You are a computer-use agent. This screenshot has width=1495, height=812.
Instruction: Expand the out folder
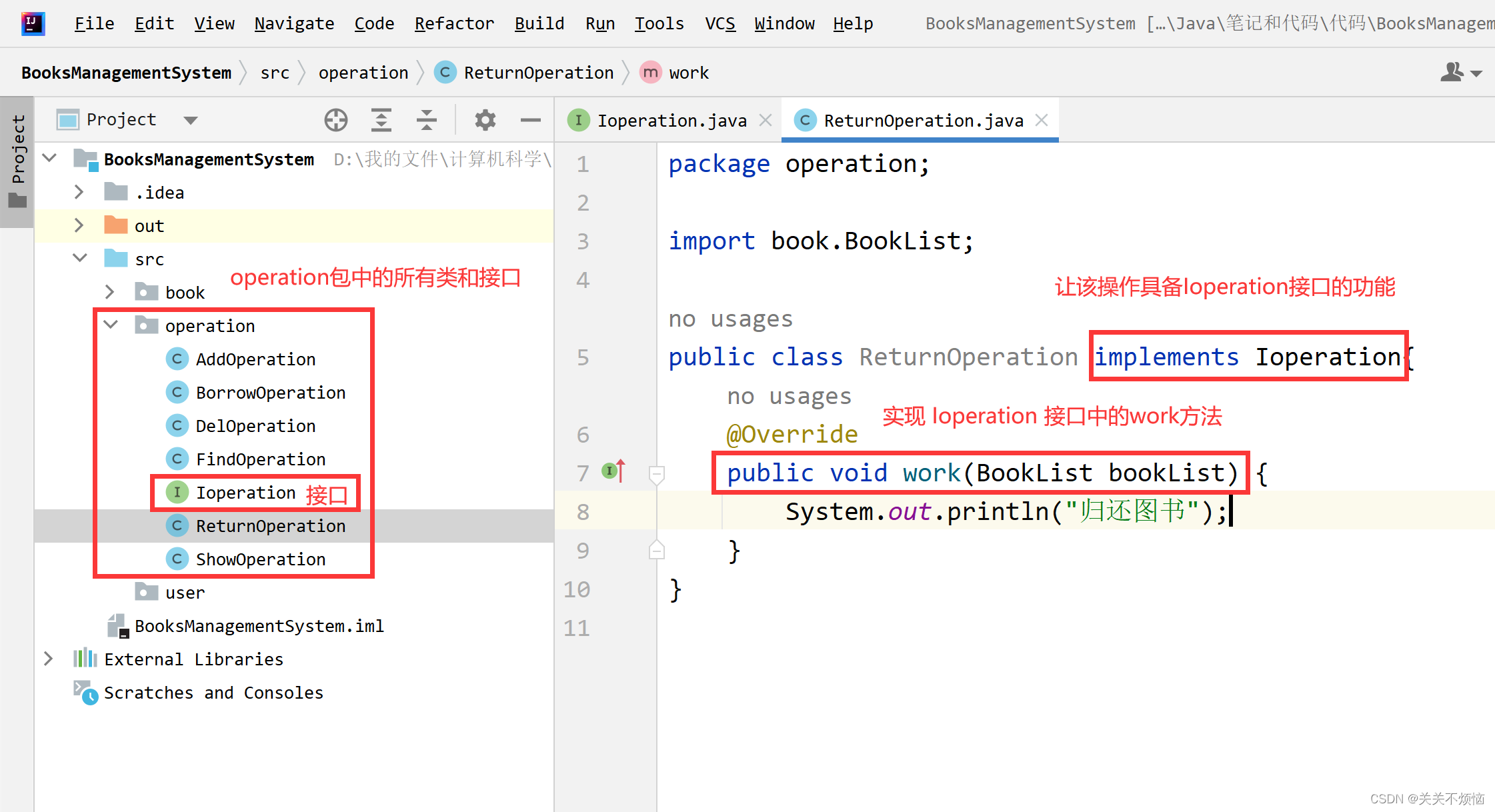point(79,225)
